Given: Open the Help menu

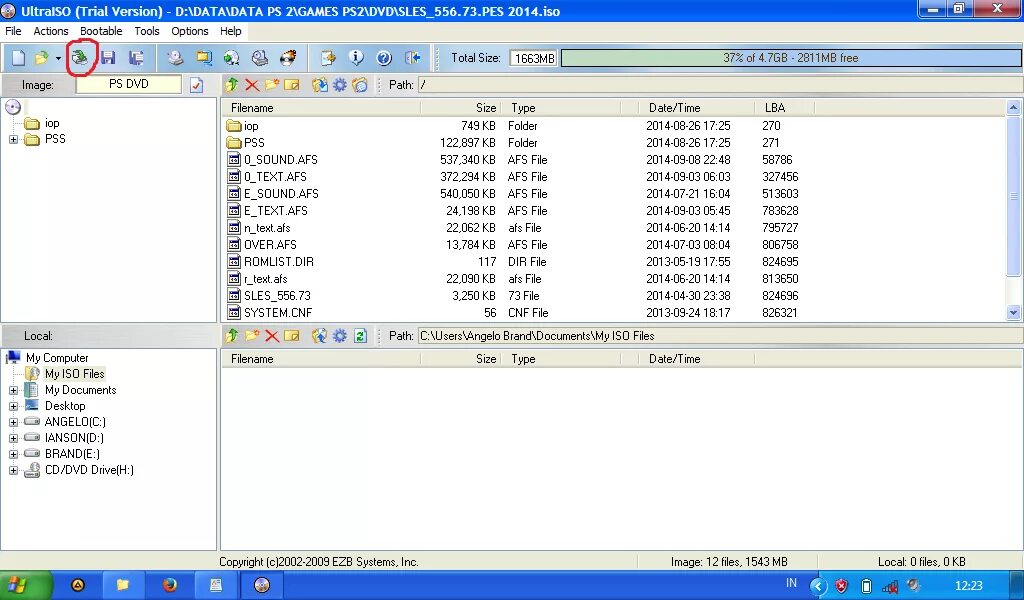Looking at the screenshot, I should click(x=231, y=31).
